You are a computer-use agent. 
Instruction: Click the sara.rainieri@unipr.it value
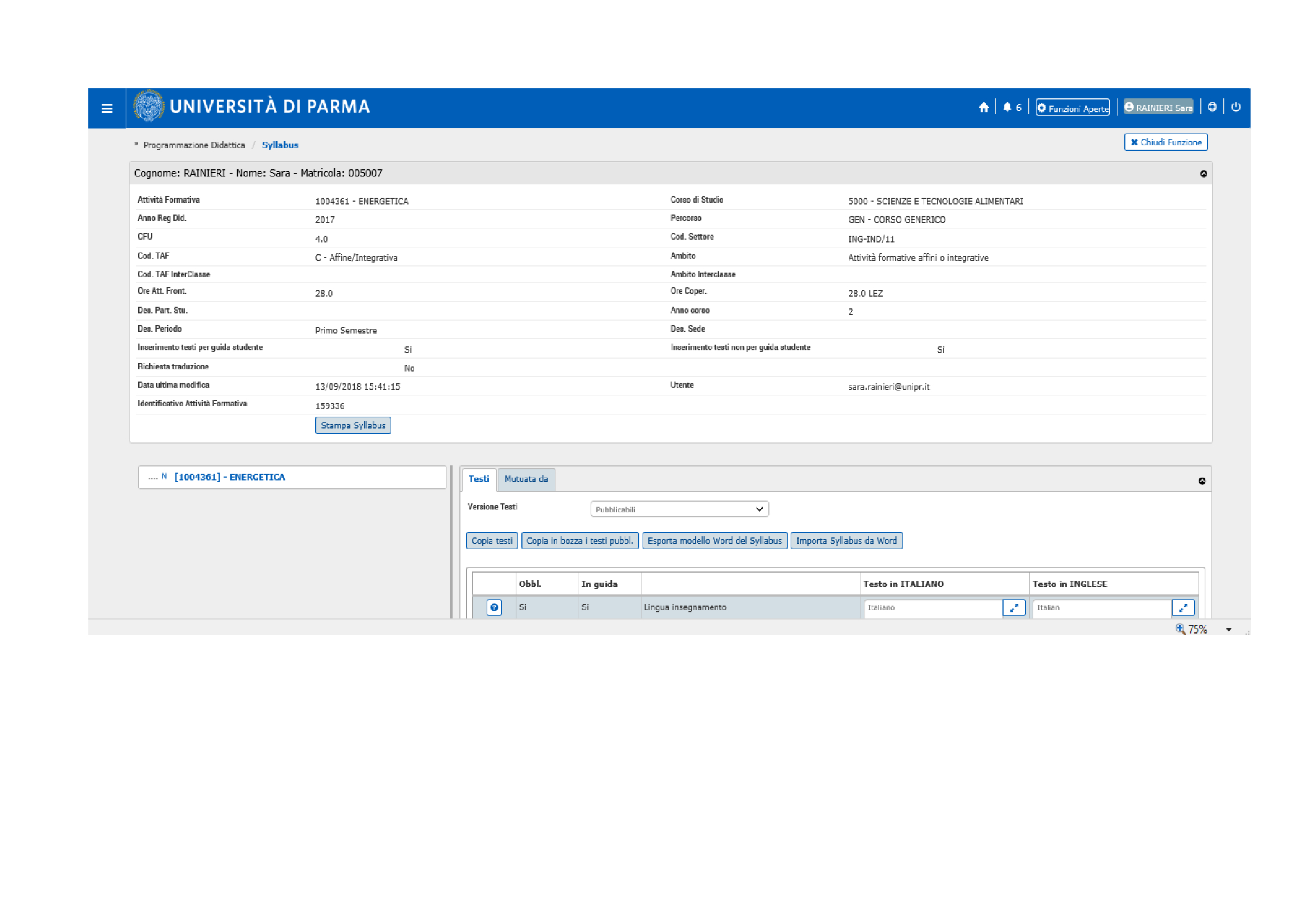[x=888, y=387]
